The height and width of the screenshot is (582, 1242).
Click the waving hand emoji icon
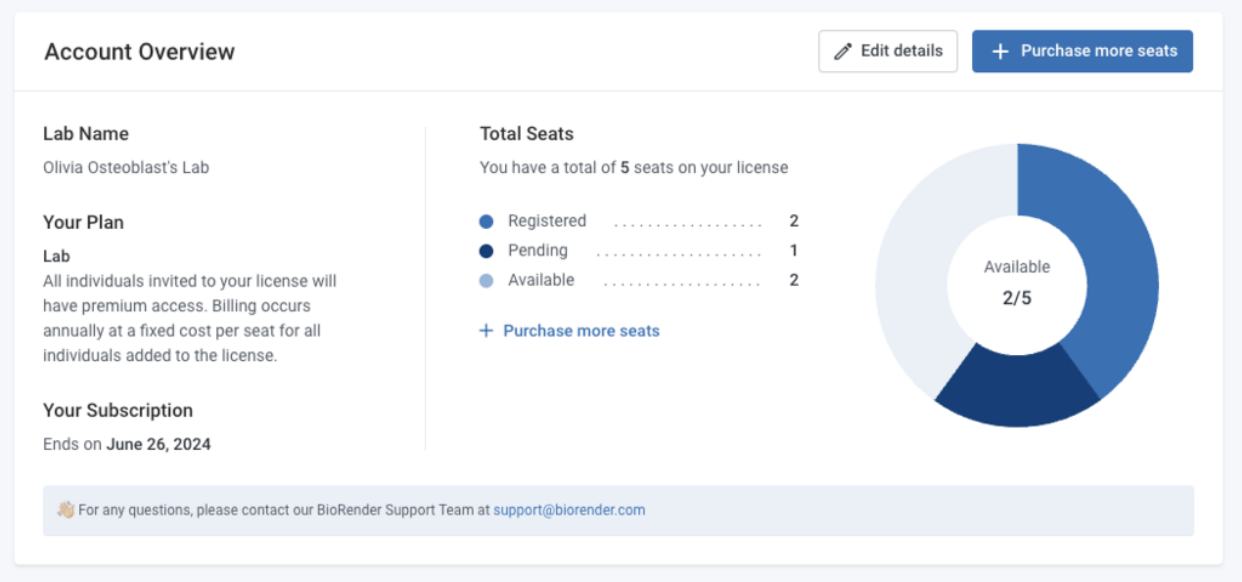[x=66, y=510]
